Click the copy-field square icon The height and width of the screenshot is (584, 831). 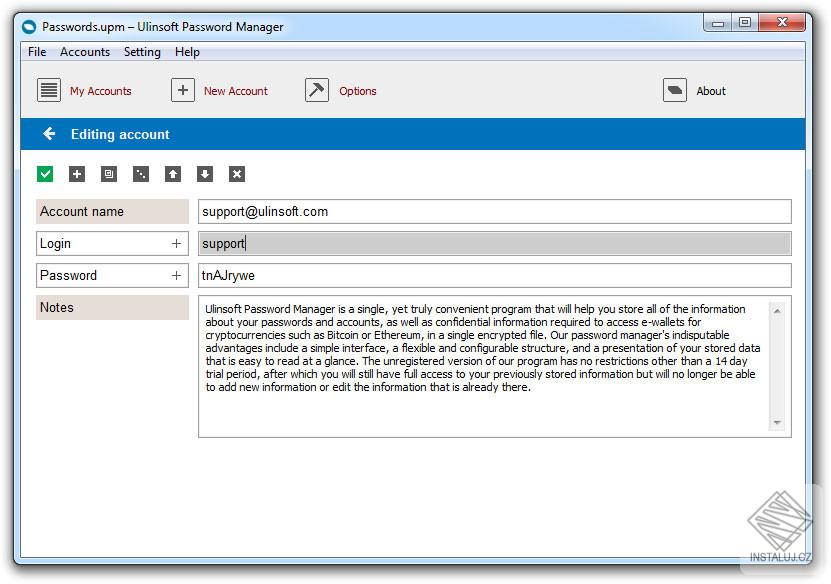click(x=109, y=174)
